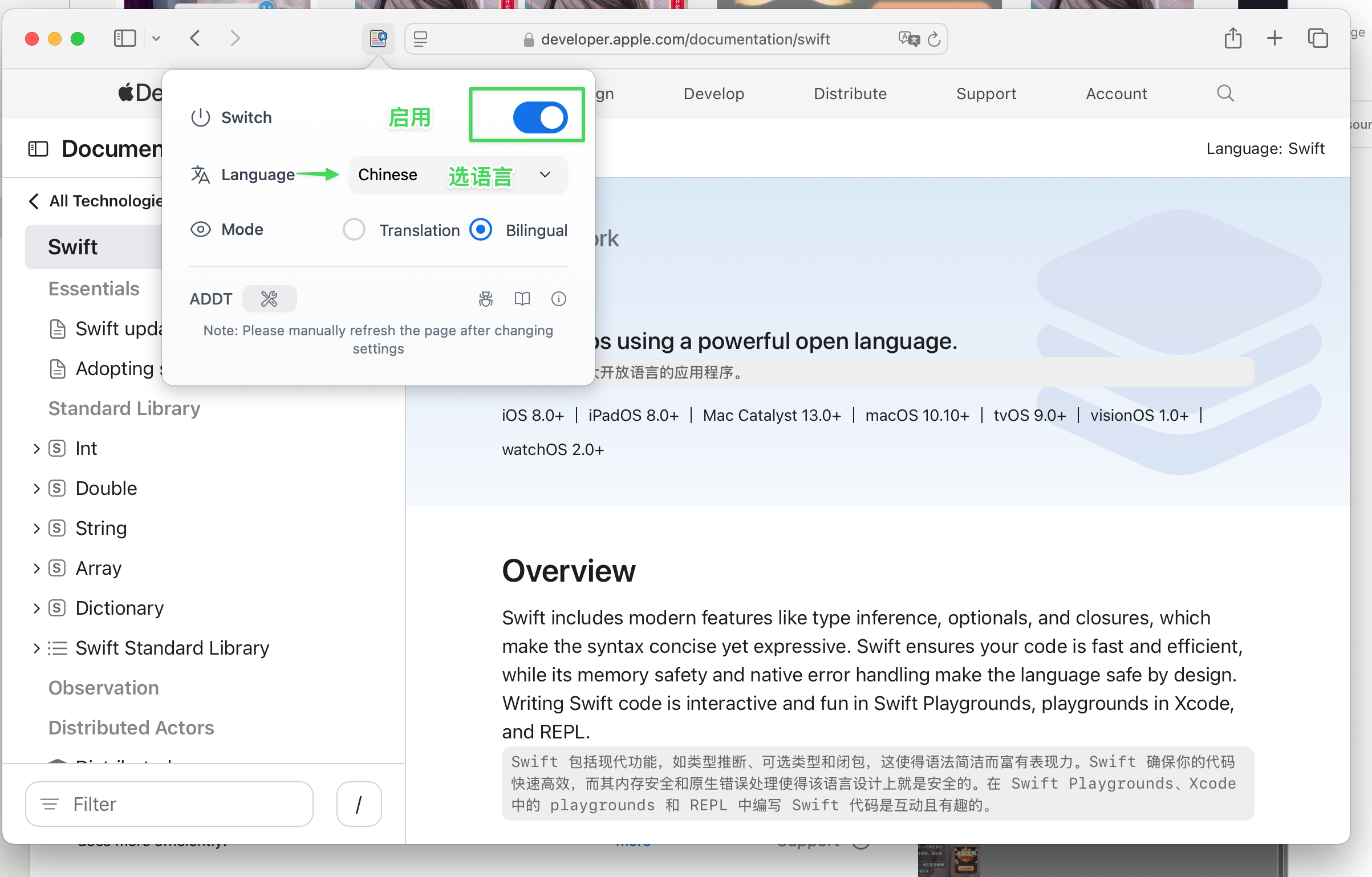Reload the page with refresh icon
This screenshot has height=877, width=1372.
tap(934, 39)
